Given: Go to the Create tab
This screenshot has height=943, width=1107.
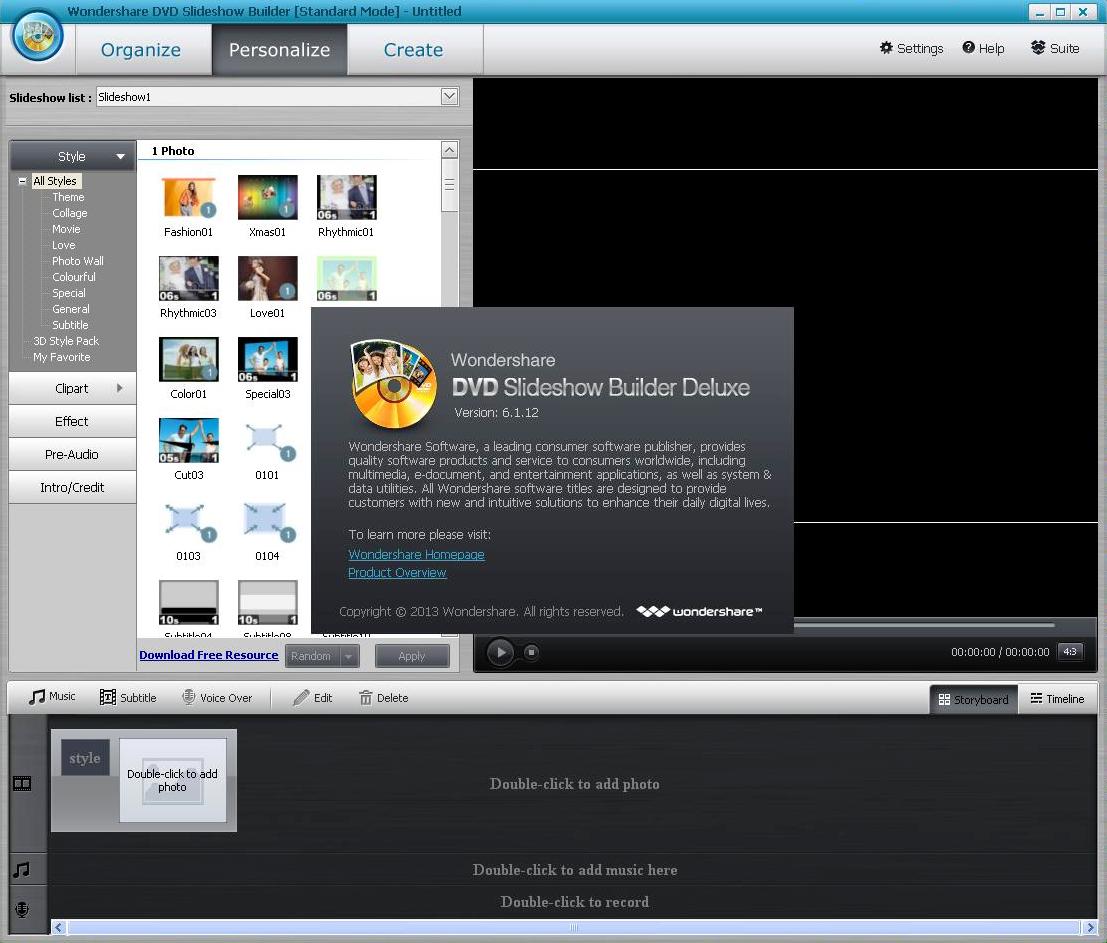Looking at the screenshot, I should click(413, 50).
